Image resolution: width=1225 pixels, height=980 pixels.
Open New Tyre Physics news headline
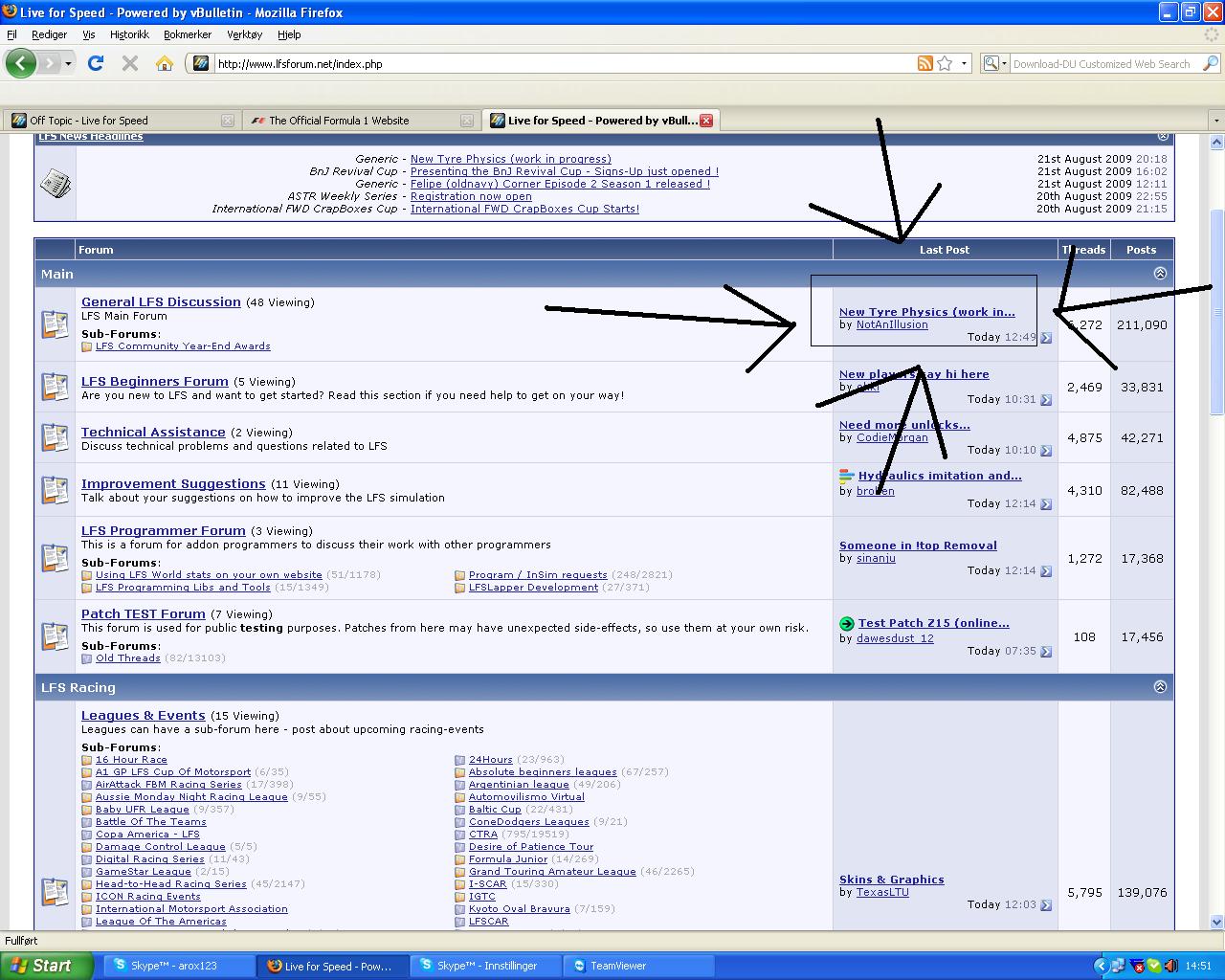pyautogui.click(x=510, y=159)
